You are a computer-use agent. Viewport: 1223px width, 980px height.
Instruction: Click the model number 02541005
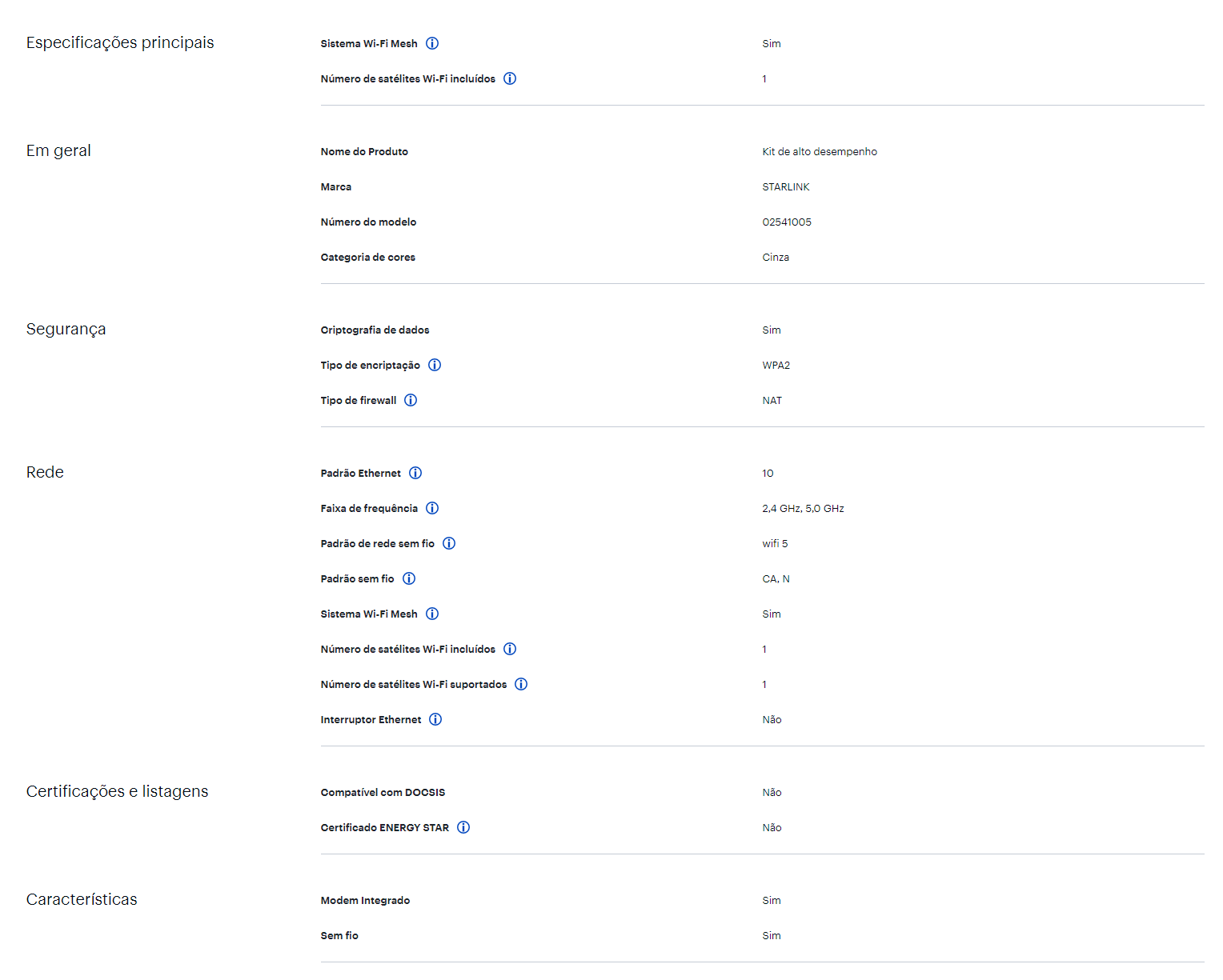786,222
